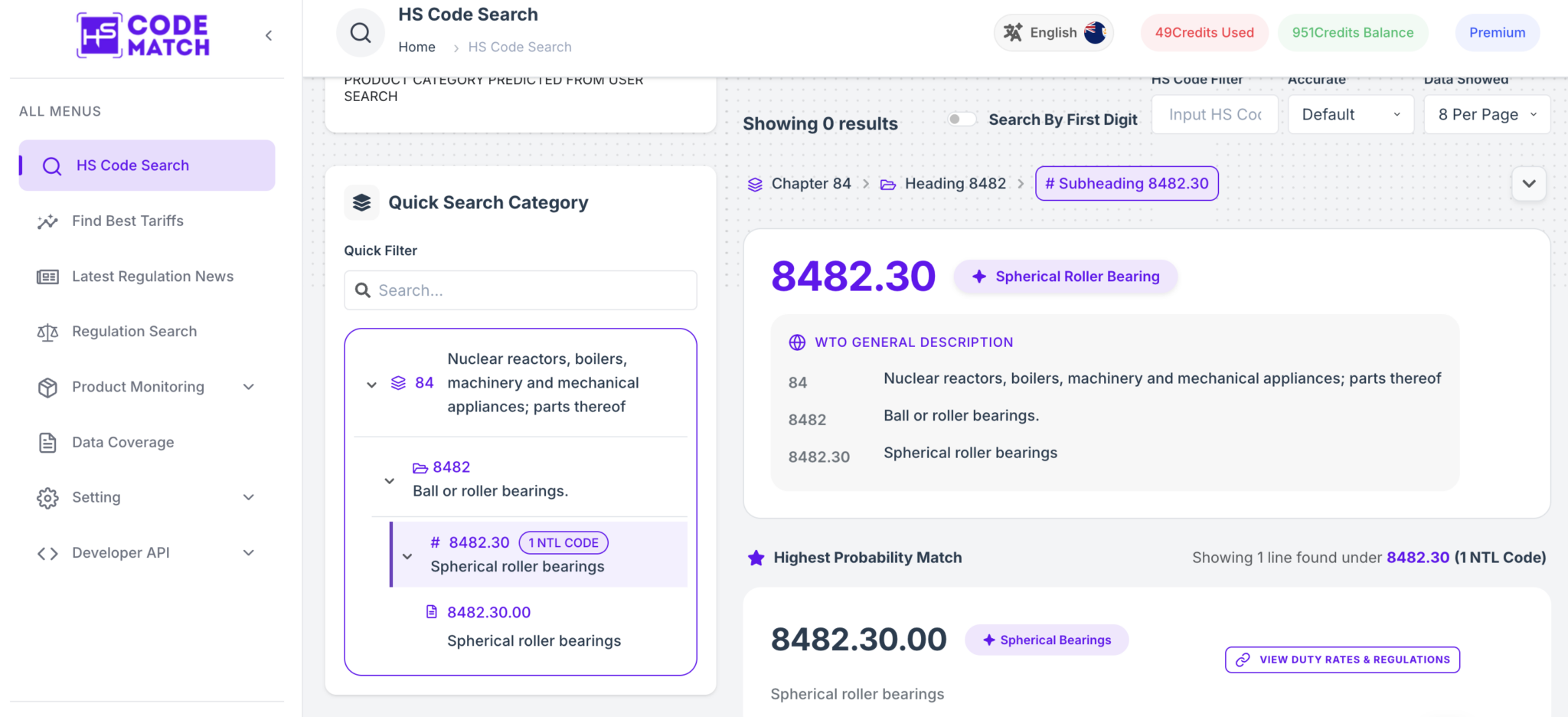1568x717 pixels.
Task: Collapse the sidebar with the arrow icon
Action: pos(269,35)
